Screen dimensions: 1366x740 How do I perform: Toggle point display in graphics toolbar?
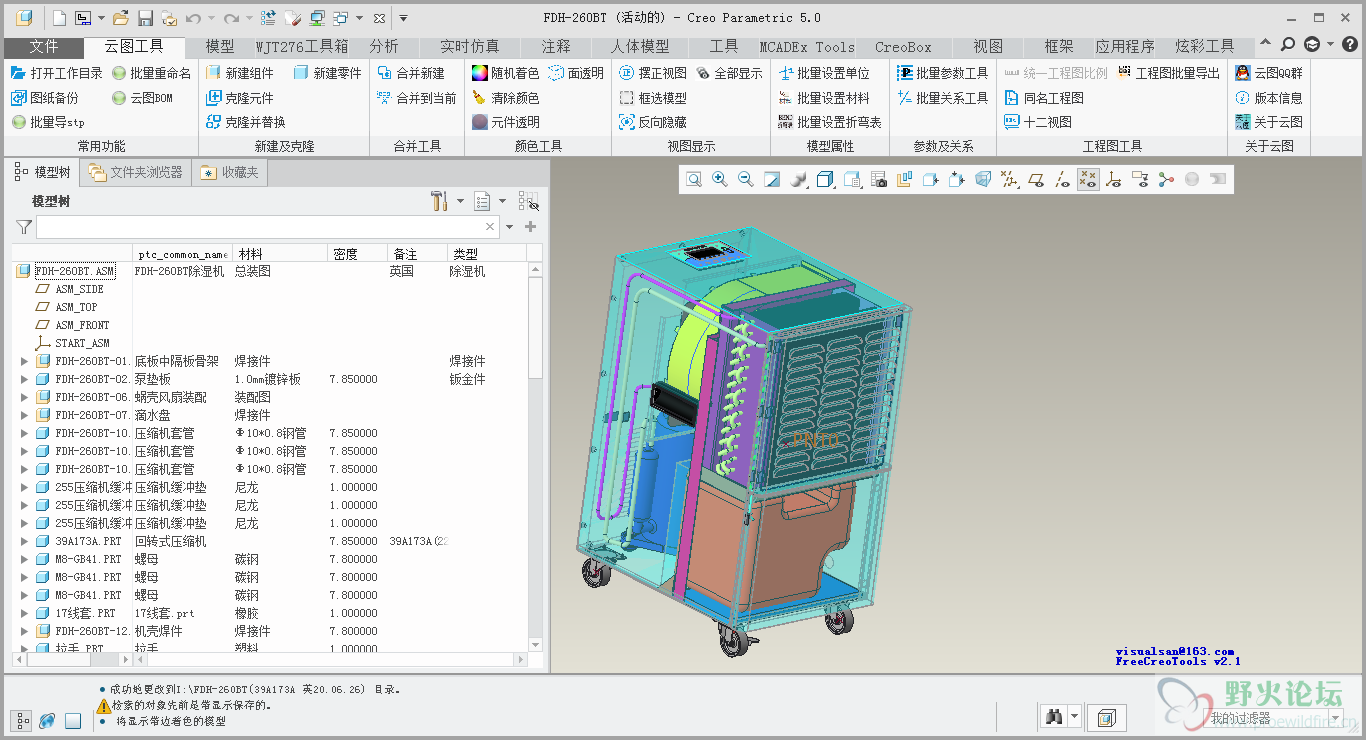[x=1088, y=180]
